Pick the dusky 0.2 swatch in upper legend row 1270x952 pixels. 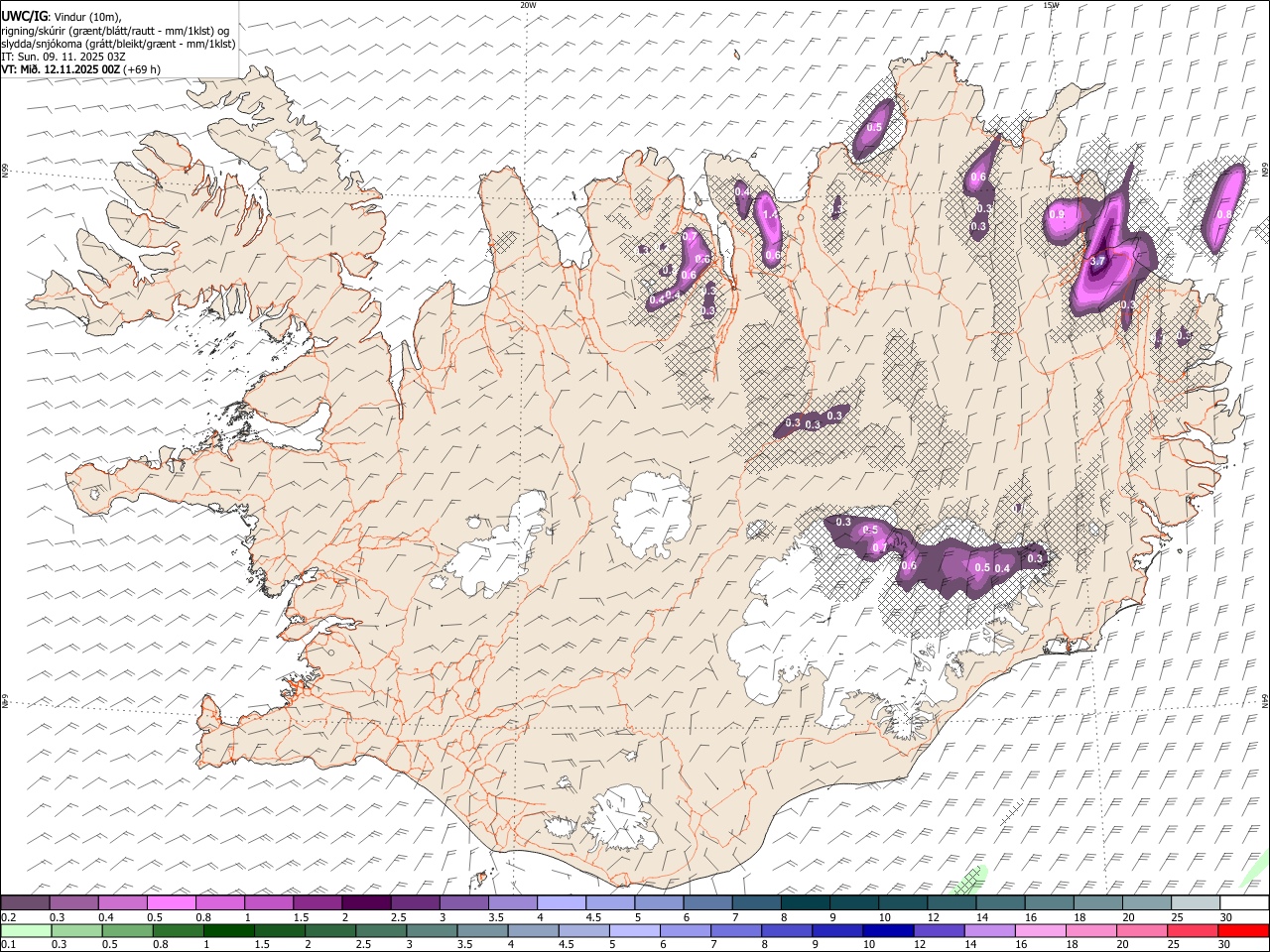(25, 903)
